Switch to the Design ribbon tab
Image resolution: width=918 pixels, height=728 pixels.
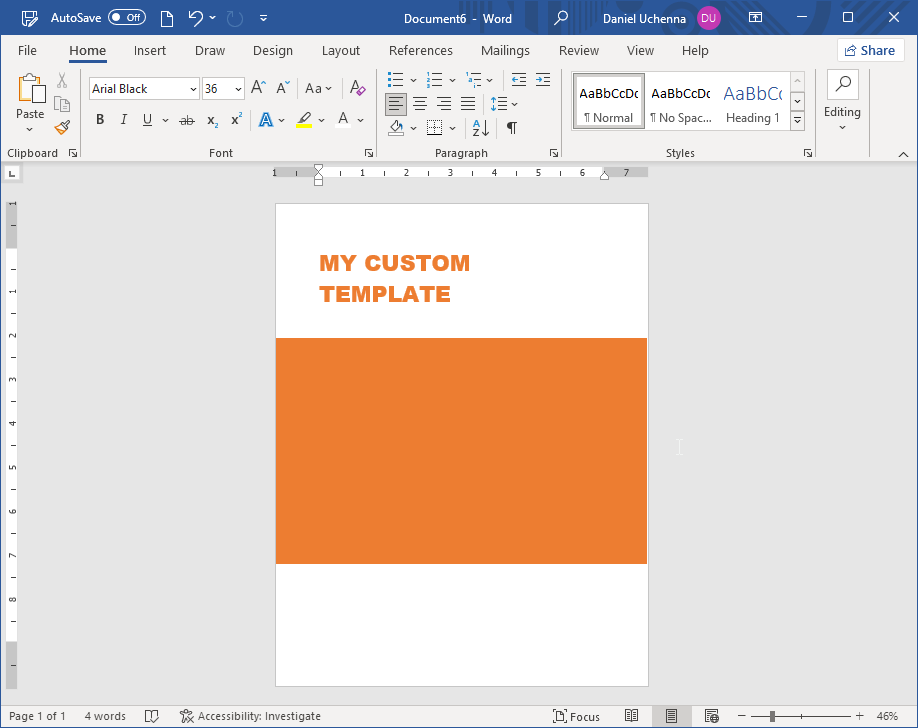pos(272,50)
